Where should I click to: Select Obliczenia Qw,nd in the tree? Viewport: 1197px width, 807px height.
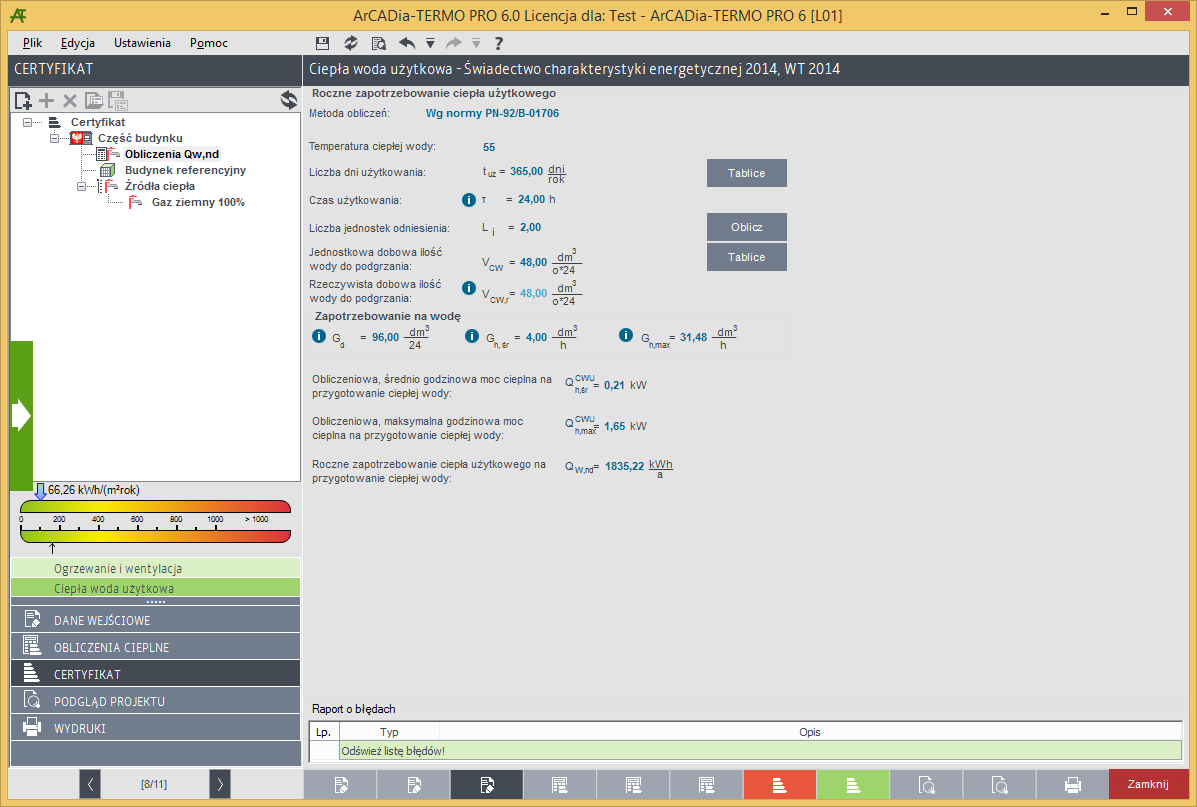tap(172, 154)
